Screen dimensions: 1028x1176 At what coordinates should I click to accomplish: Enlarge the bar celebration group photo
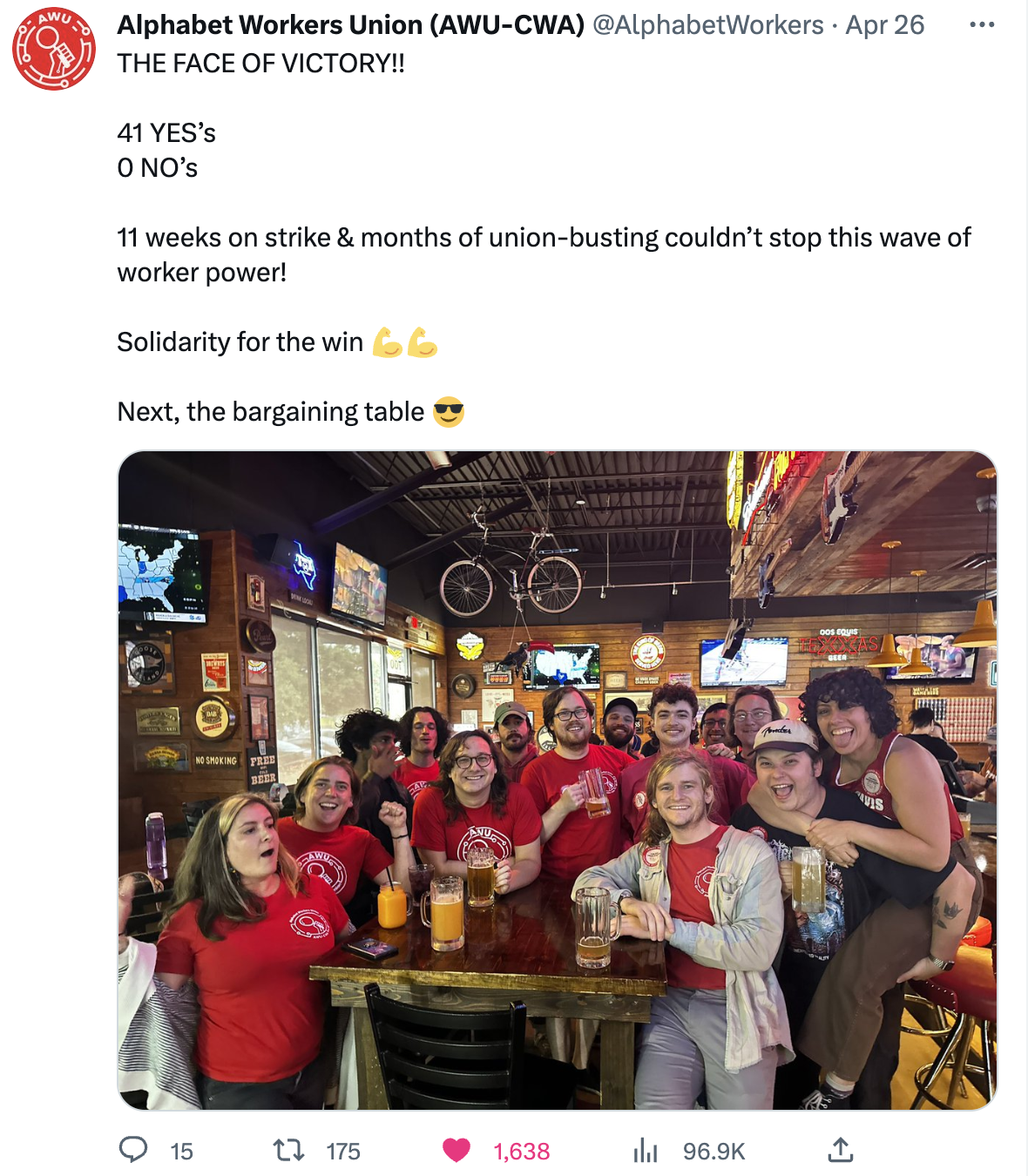[x=558, y=780]
